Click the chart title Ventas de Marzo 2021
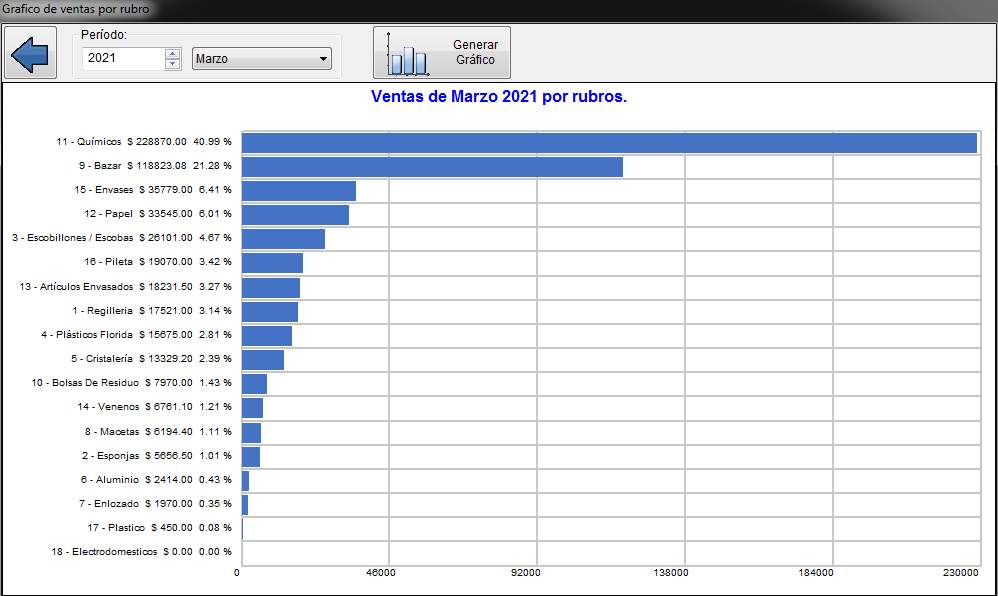Viewport: 998px width, 596px height. point(498,97)
